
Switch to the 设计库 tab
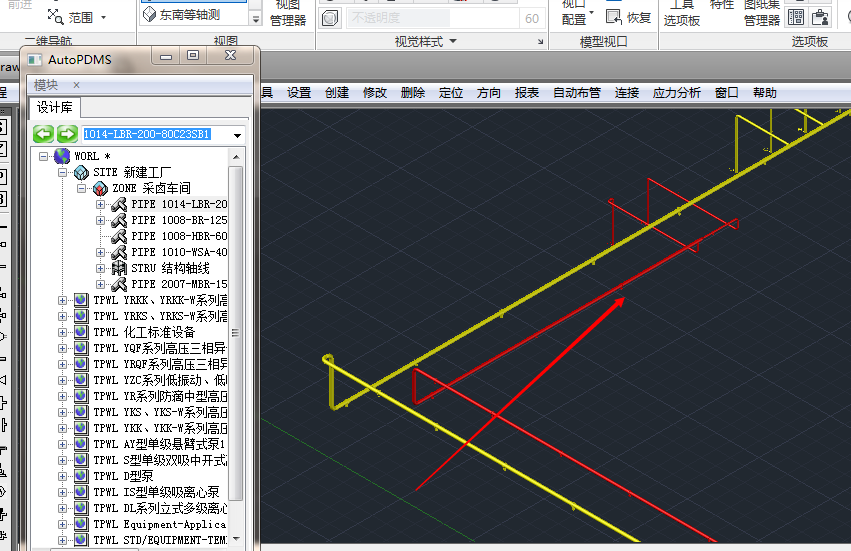click(x=55, y=107)
